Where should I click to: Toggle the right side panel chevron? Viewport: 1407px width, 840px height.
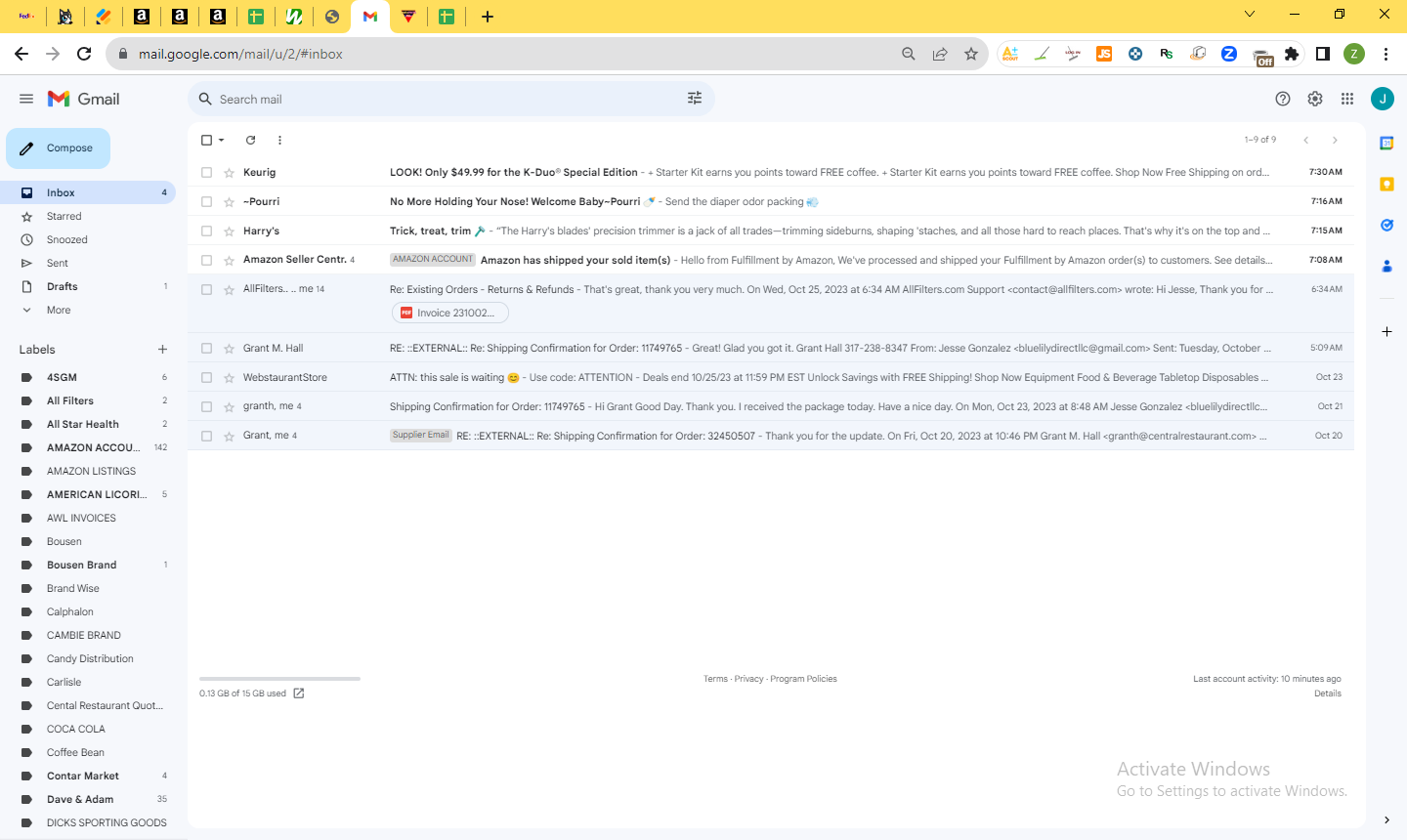tap(1386, 820)
